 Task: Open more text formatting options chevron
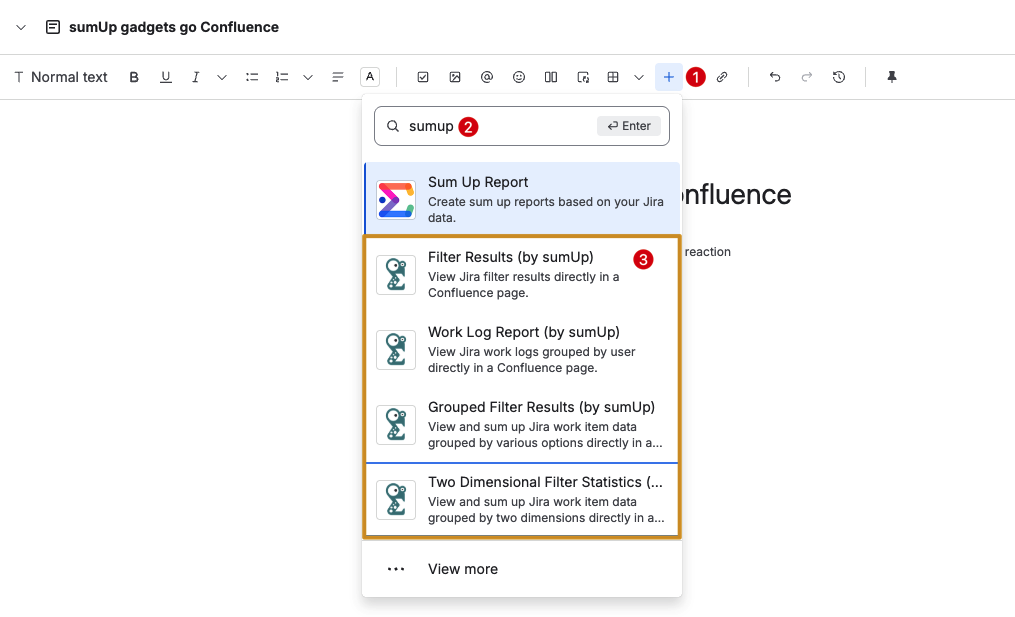[222, 78]
